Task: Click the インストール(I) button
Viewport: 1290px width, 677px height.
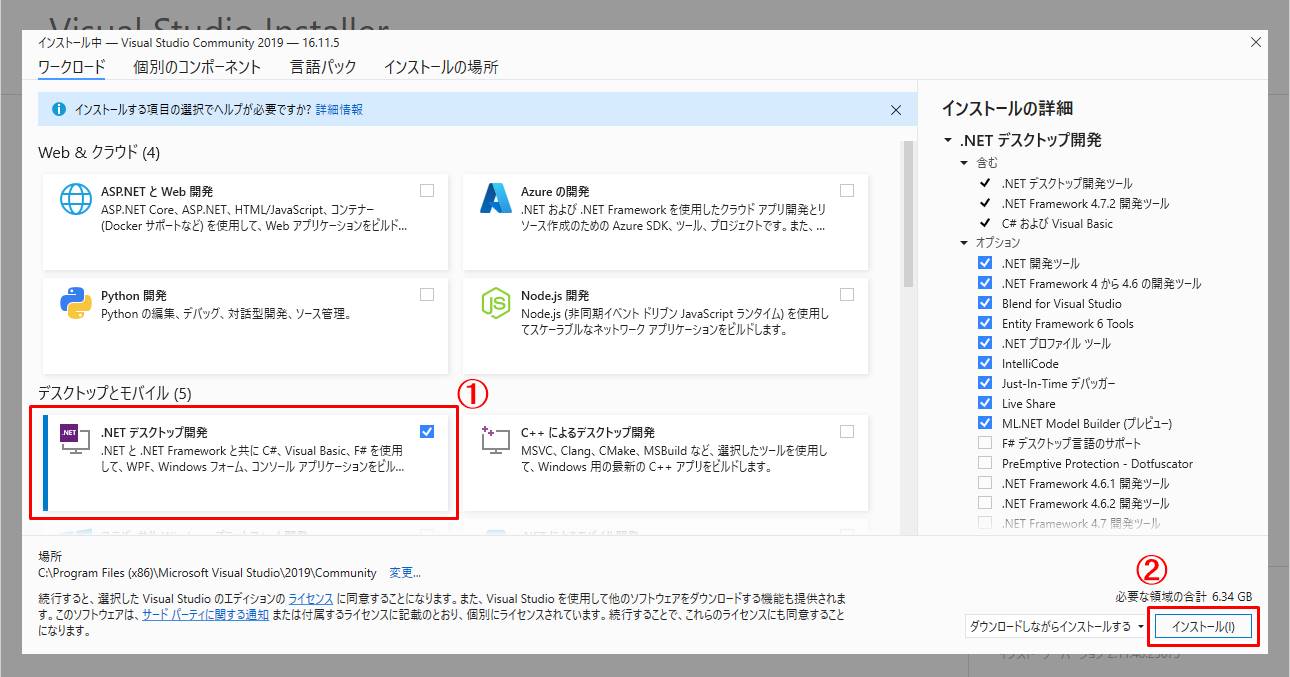Action: (1203, 627)
